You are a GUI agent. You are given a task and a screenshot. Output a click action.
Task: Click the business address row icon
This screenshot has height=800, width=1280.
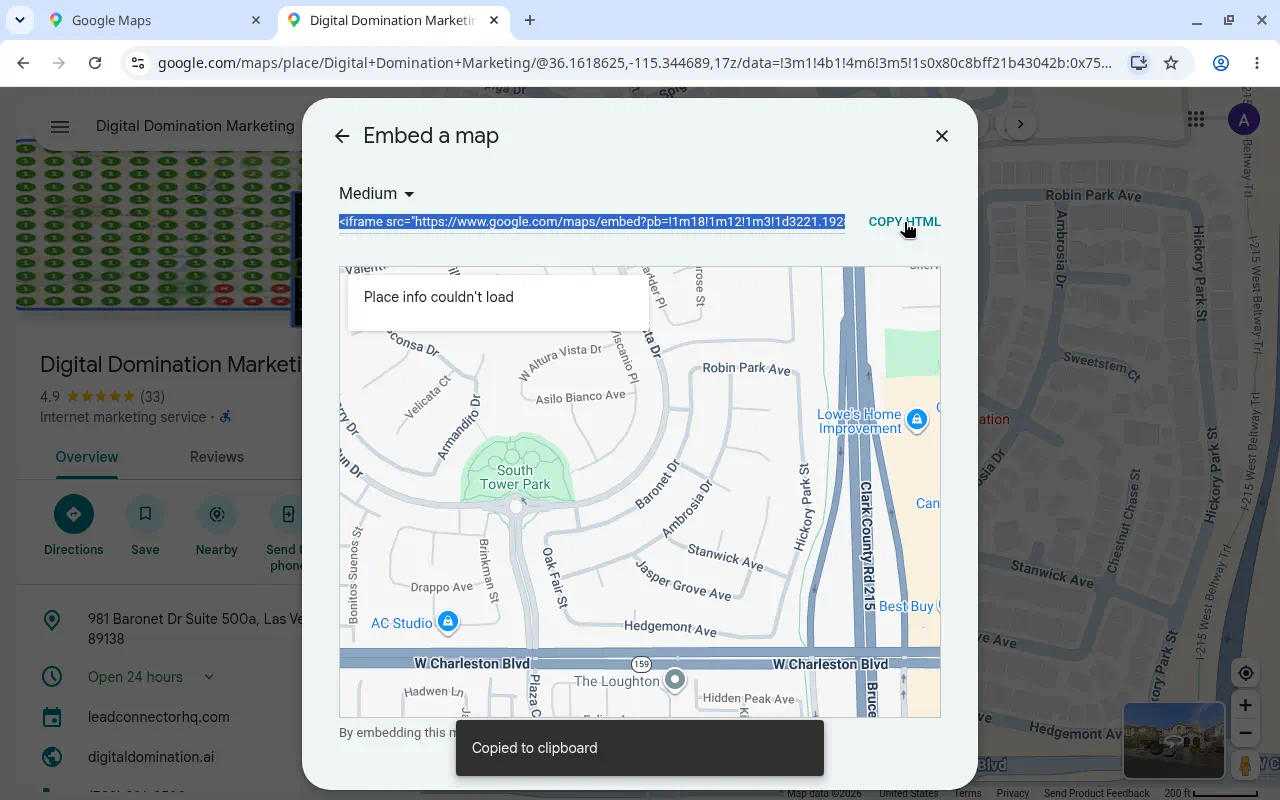tap(52, 621)
